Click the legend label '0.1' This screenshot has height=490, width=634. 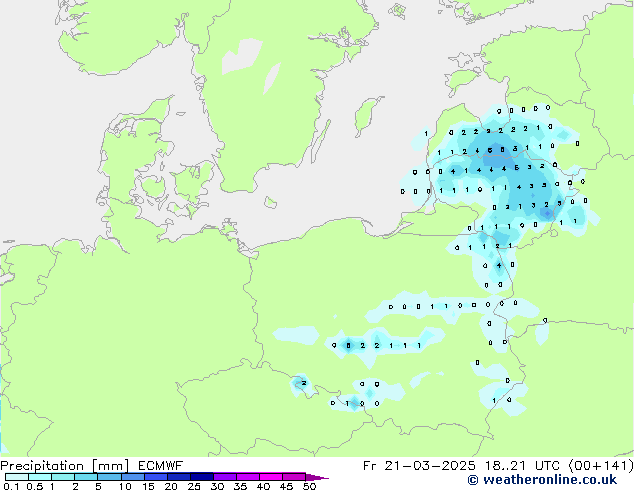tap(11, 486)
